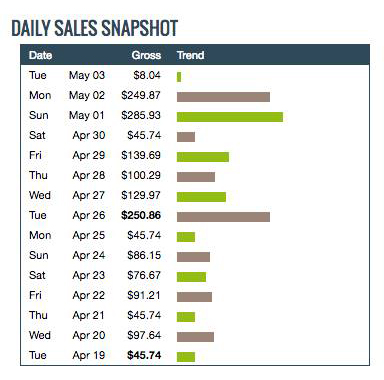Click the bold $250.86 amount
384x380 pixels.
pos(141,215)
